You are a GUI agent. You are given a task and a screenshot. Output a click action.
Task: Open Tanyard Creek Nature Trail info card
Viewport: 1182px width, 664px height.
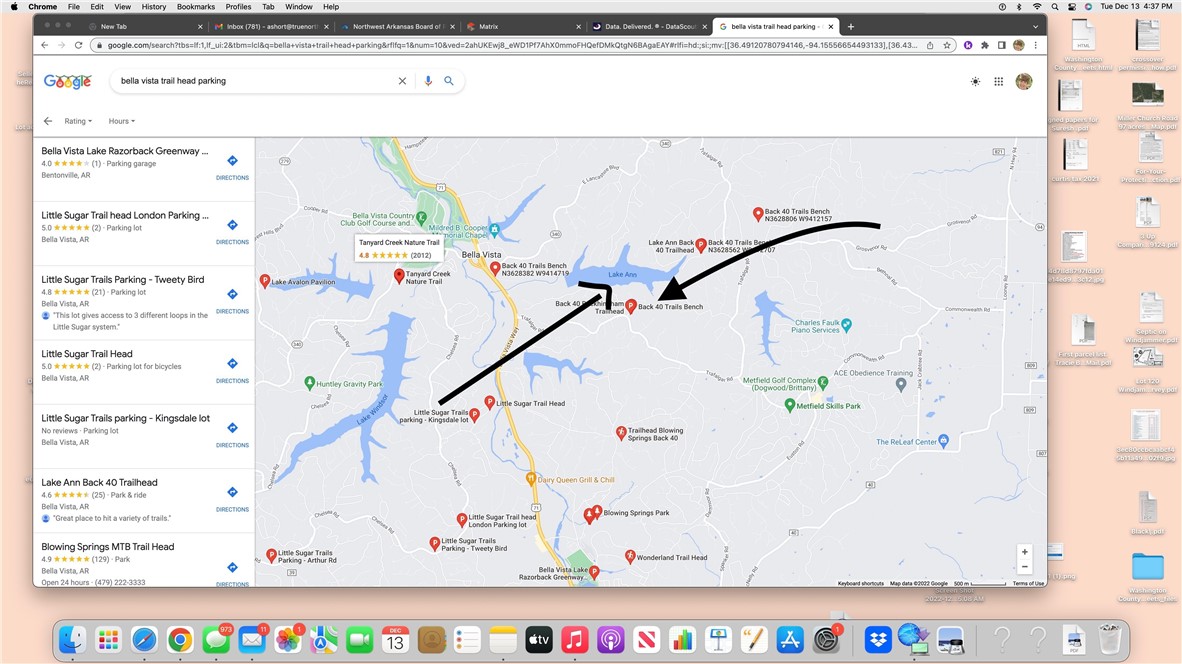click(399, 248)
